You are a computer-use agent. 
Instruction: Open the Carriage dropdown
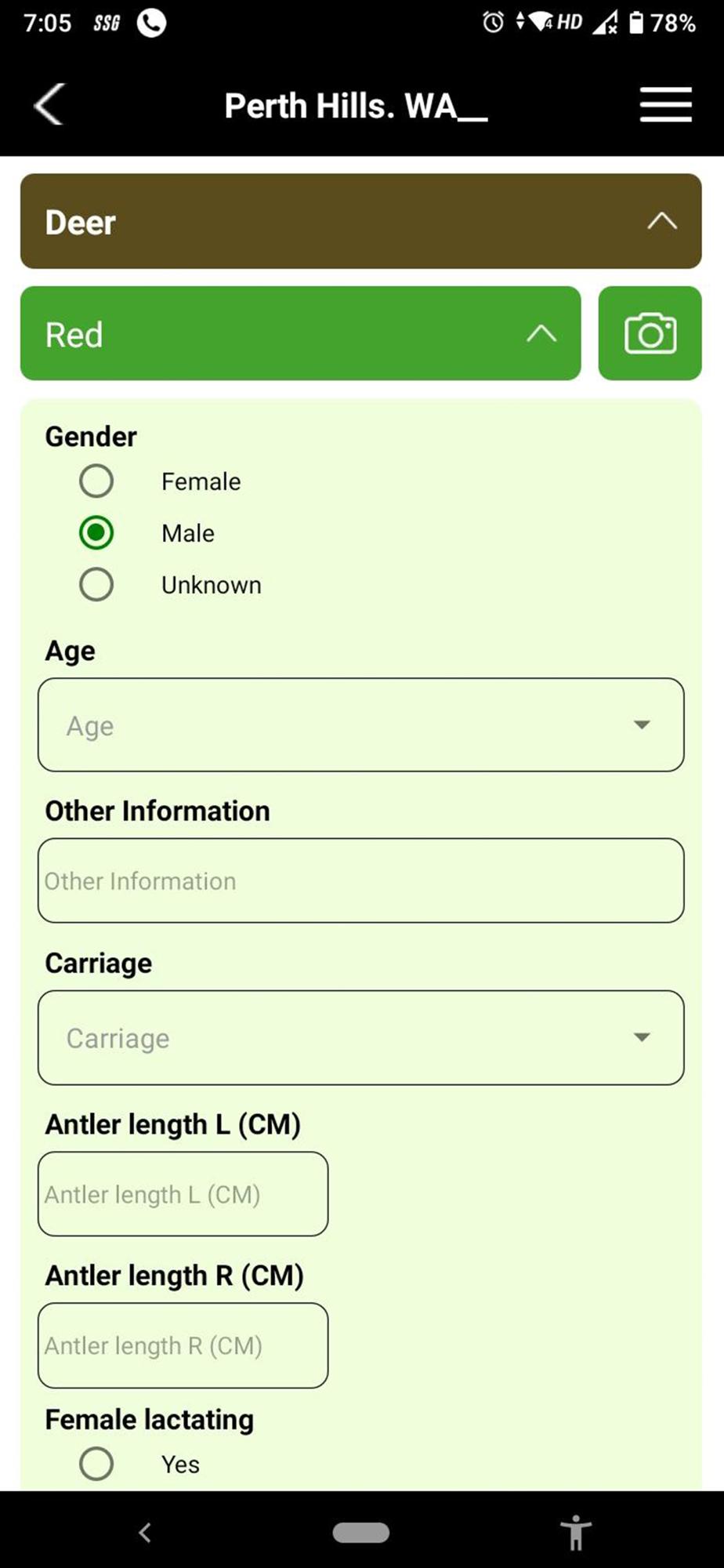[360, 1038]
